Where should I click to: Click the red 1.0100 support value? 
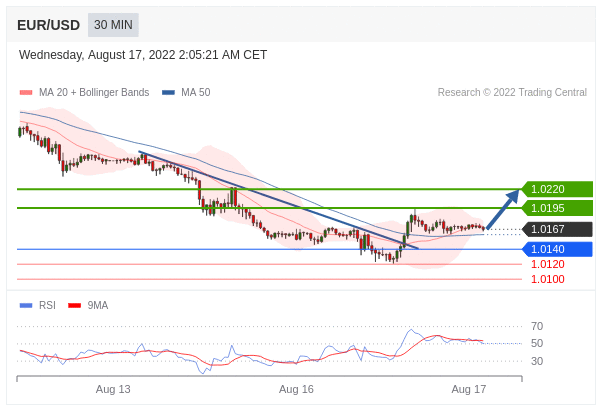548,279
